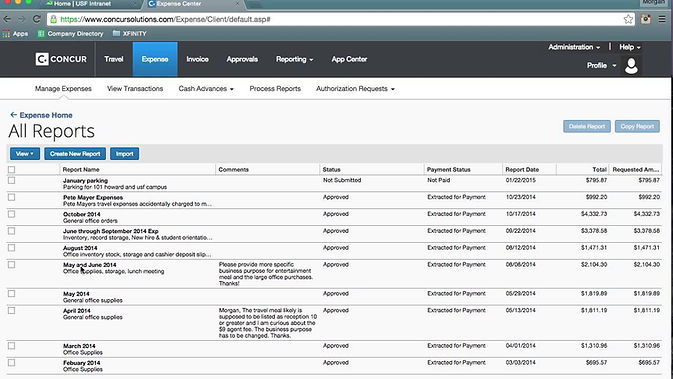Viewport: 673px width, 379px height.
Task: Check the Pete Mayer Expenses checkbox
Action: [x=12, y=197]
